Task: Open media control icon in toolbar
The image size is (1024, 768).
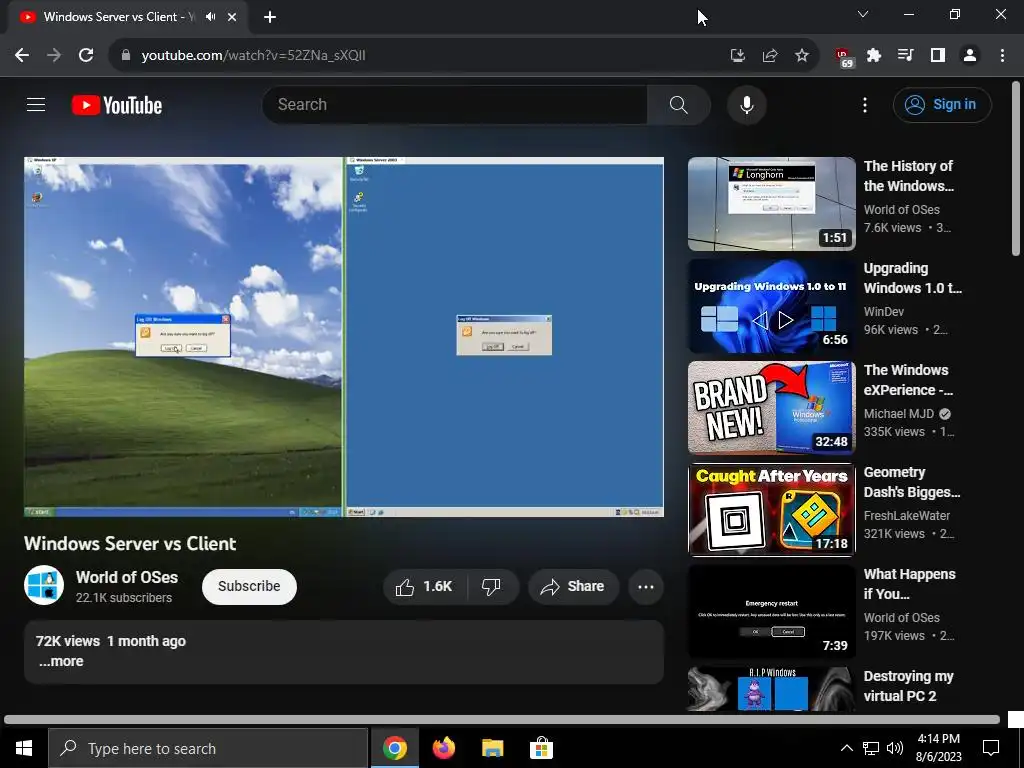Action: (905, 55)
